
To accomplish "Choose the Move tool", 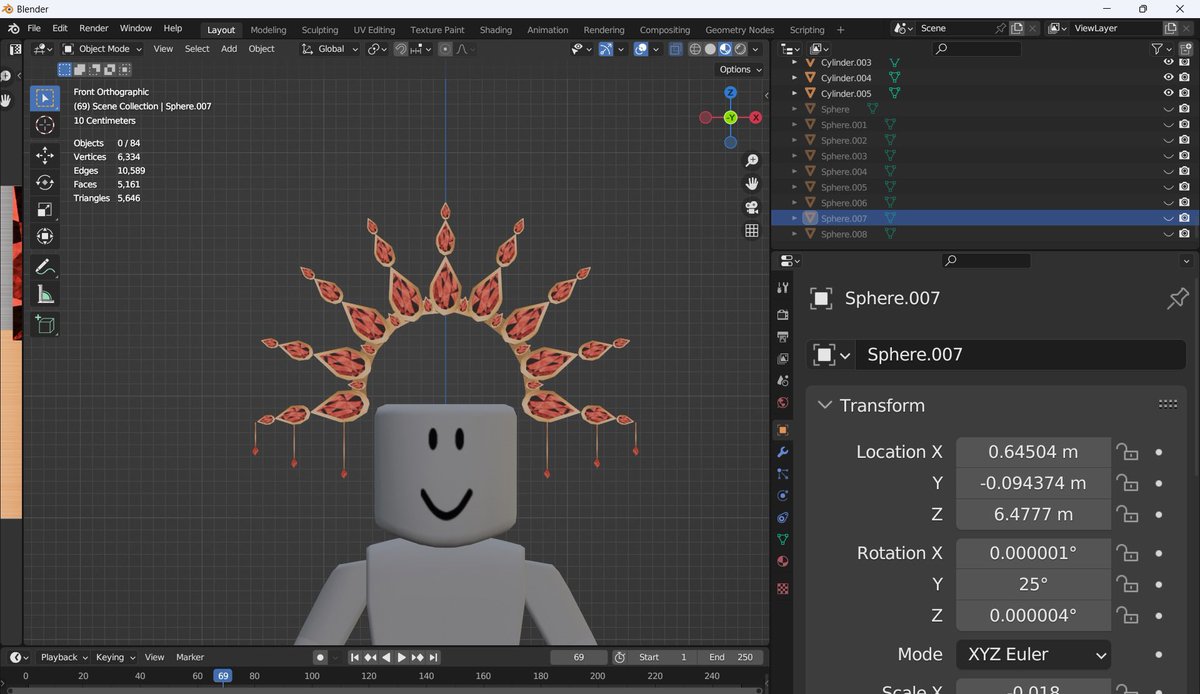I will point(45,155).
